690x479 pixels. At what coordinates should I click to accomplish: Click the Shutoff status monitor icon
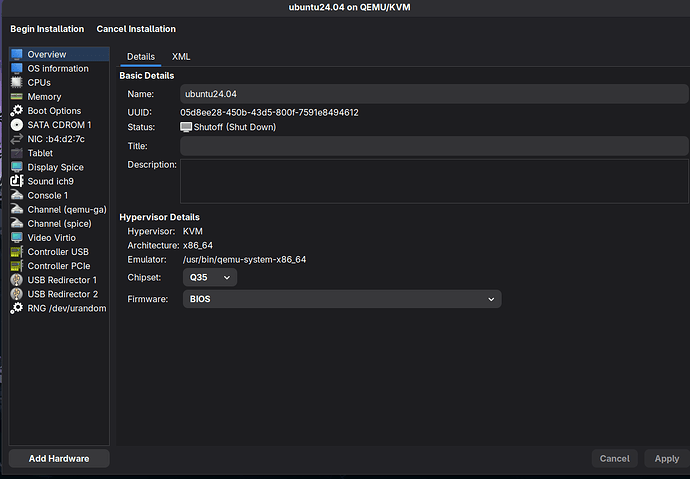tap(186, 127)
